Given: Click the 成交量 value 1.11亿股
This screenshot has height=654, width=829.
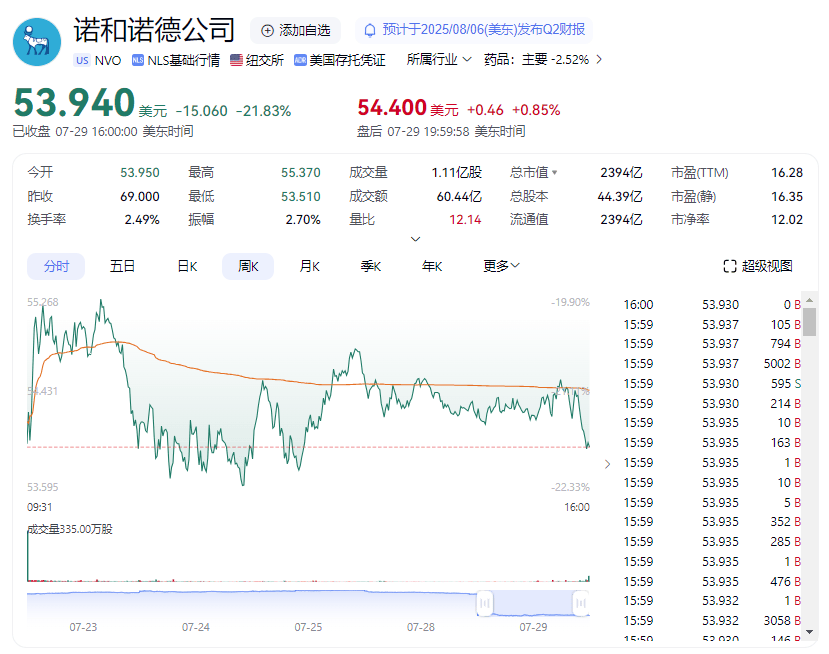Looking at the screenshot, I should pos(457,173).
